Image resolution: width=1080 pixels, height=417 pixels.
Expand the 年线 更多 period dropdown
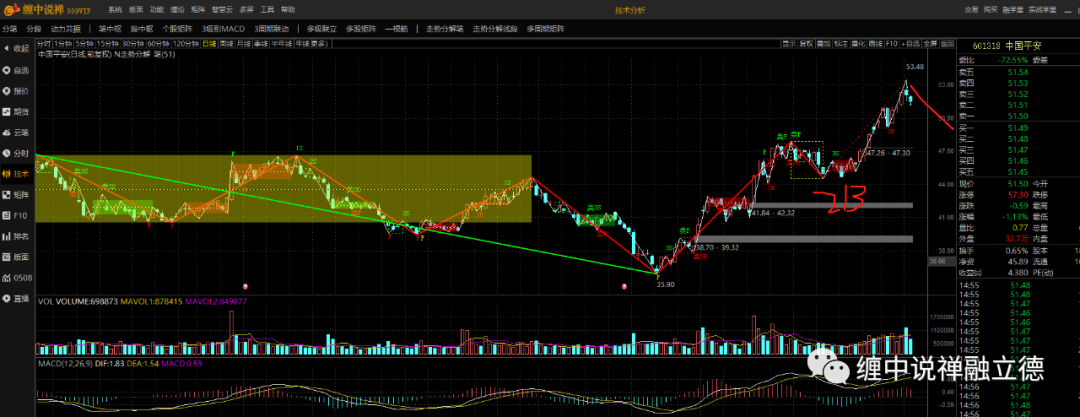(x=311, y=43)
